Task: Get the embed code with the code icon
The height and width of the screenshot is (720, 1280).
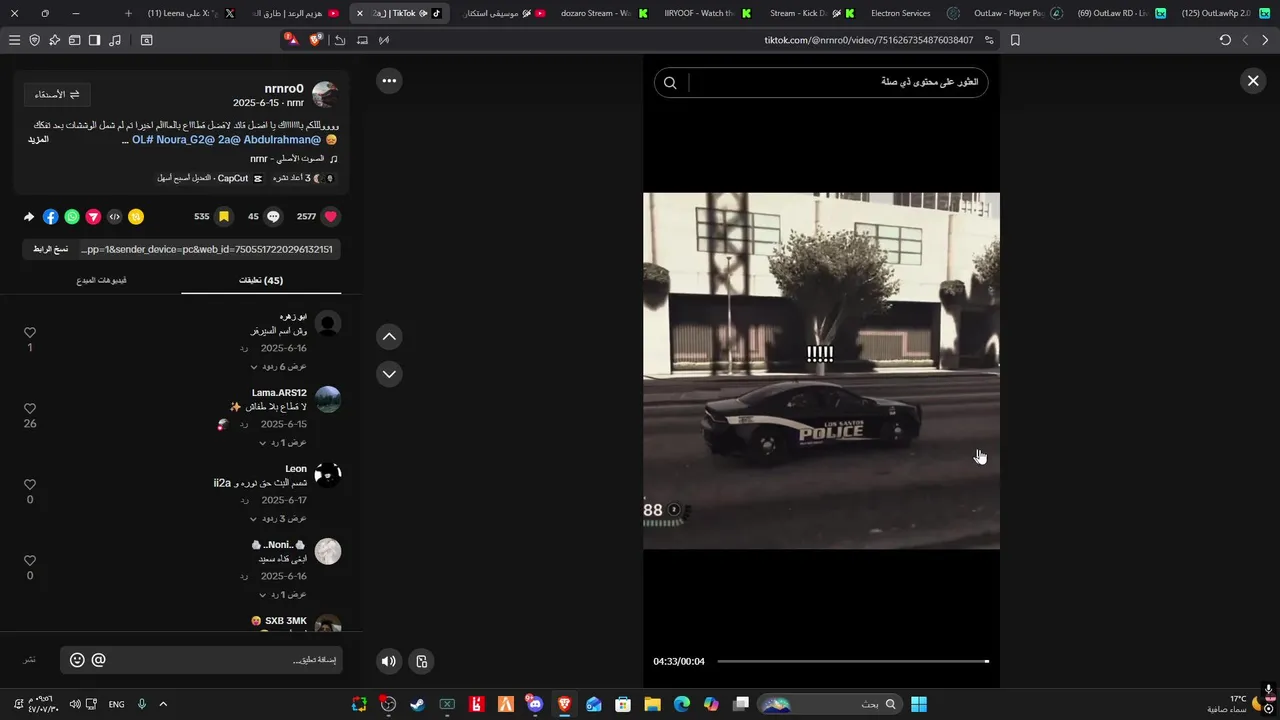Action: [x=115, y=217]
